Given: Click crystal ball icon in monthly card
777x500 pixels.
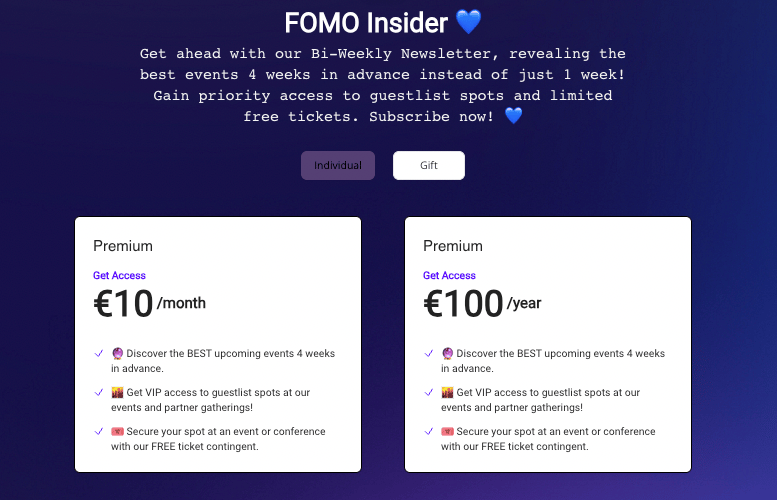Looking at the screenshot, I should click(117, 353).
